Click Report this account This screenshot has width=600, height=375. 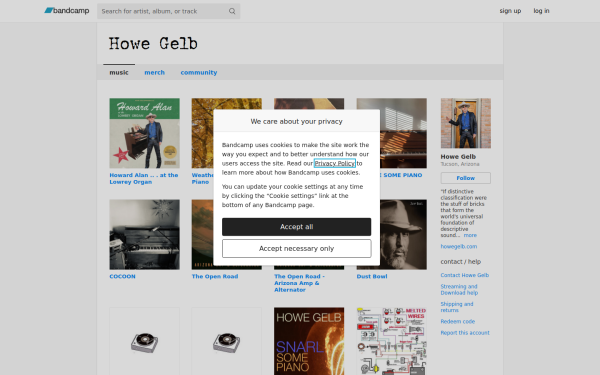coord(465,333)
